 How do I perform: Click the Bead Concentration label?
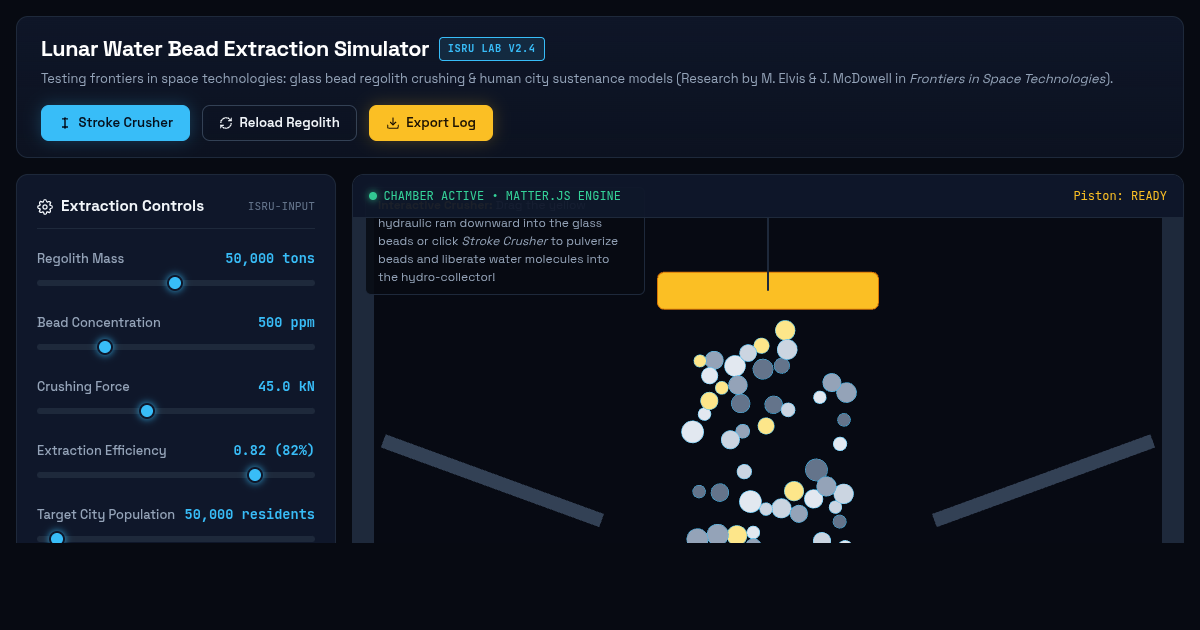coord(99,322)
